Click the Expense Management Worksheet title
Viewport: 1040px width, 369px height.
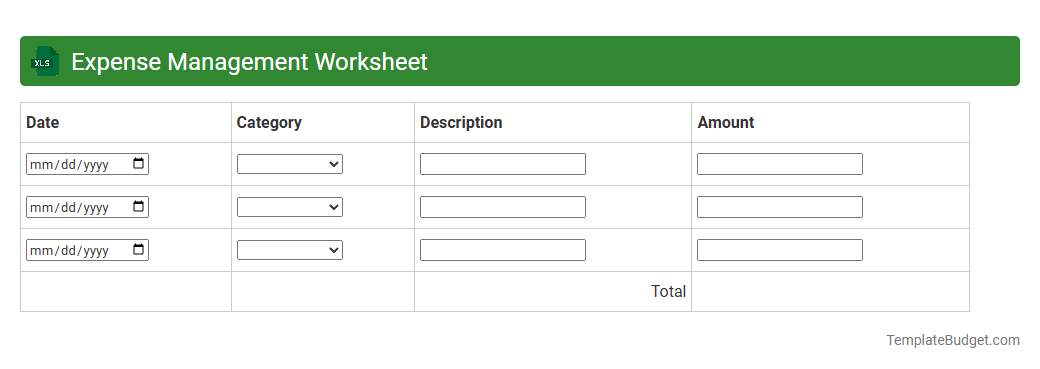249,62
